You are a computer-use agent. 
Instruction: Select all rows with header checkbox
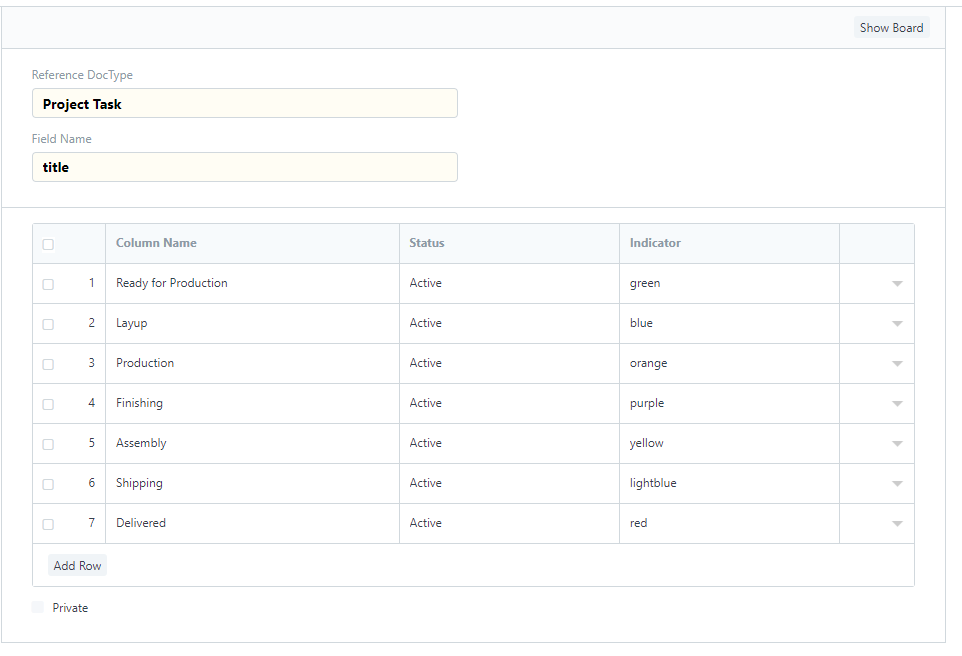pyautogui.click(x=48, y=244)
